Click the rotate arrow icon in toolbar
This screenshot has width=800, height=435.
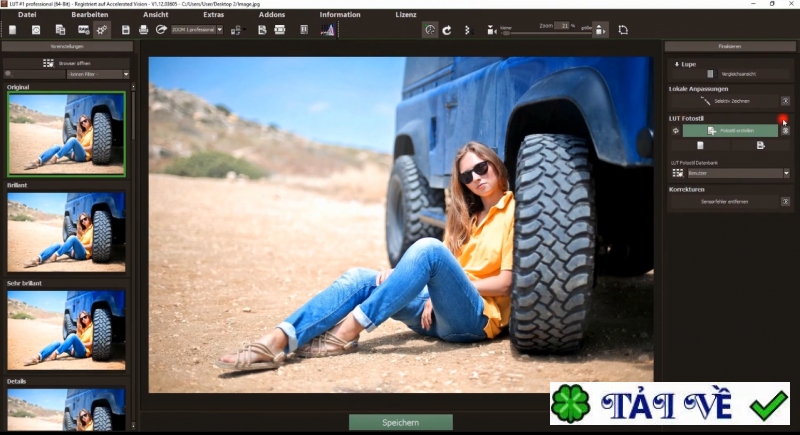coord(448,30)
